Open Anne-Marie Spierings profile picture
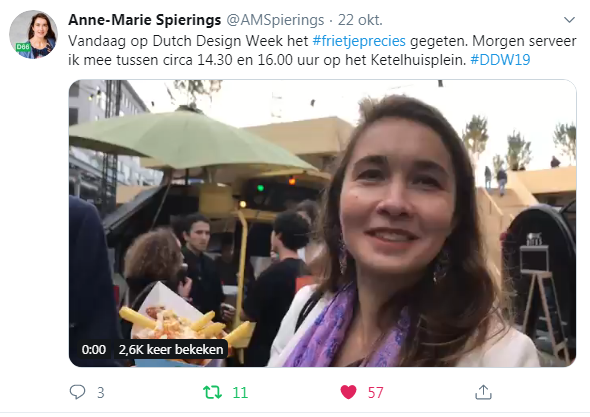 [x=33, y=35]
